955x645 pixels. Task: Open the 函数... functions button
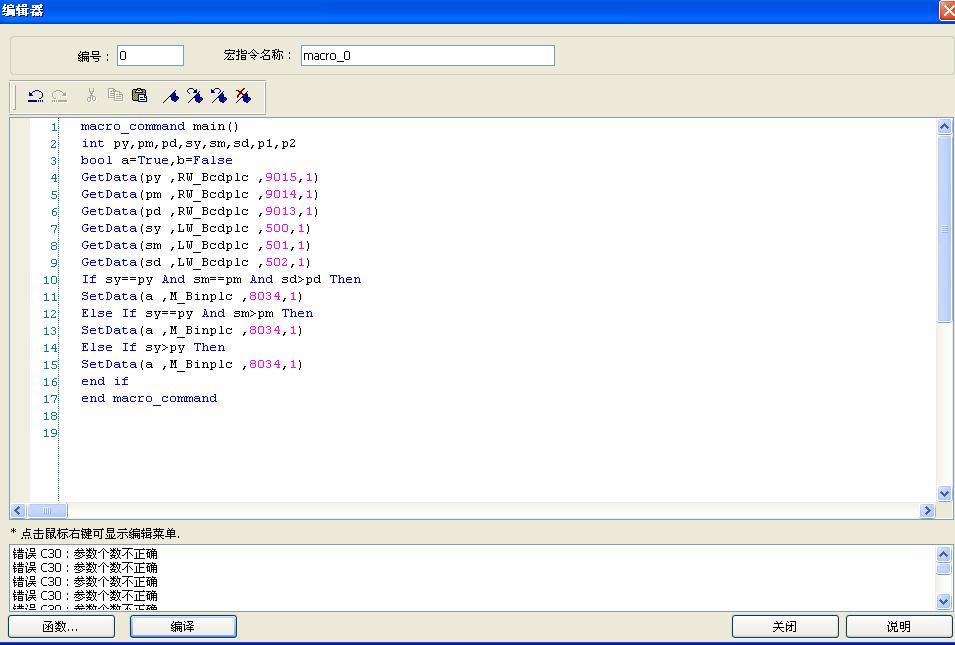(60, 626)
